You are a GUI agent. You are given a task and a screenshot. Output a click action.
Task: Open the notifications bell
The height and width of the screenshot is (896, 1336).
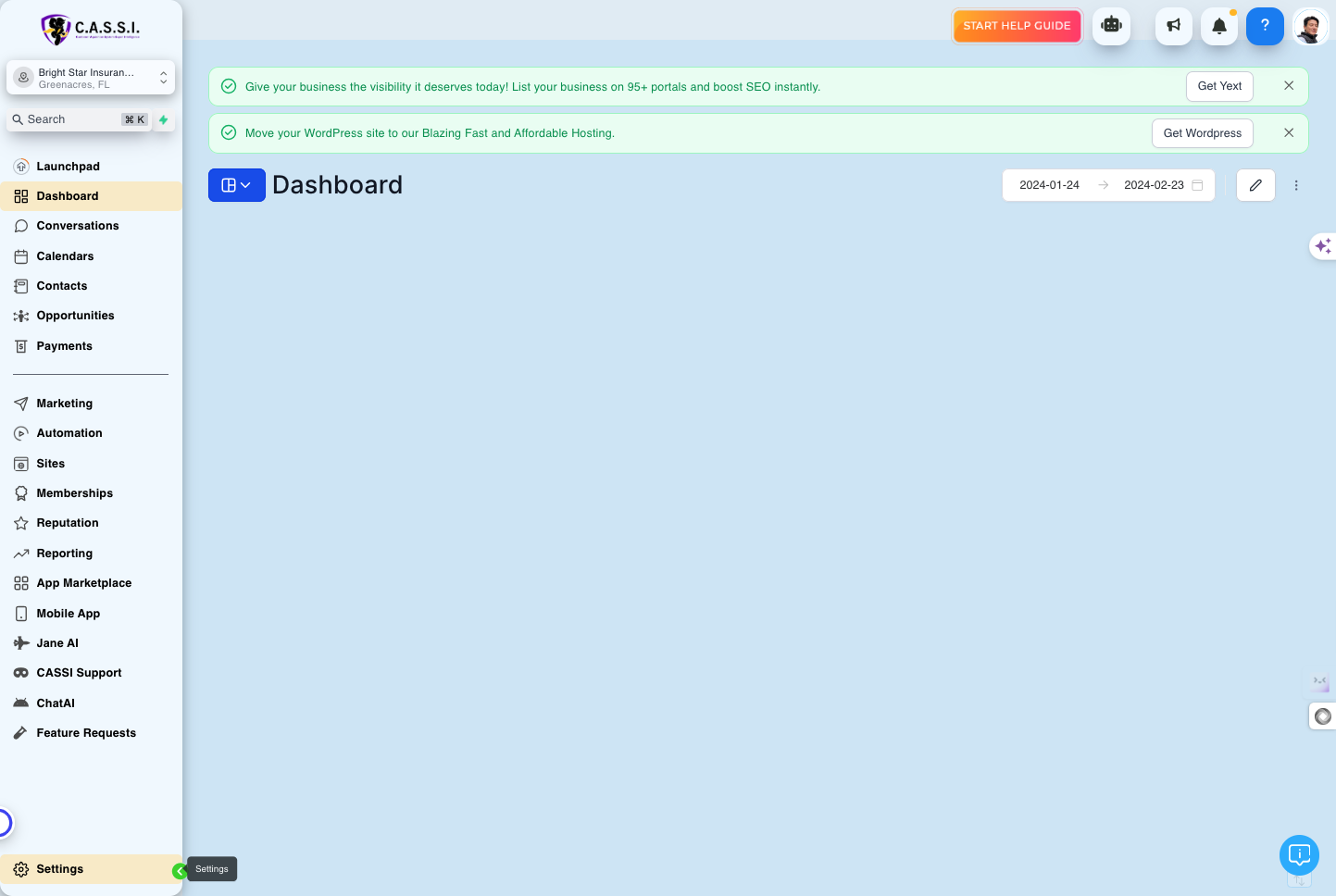[1219, 26]
